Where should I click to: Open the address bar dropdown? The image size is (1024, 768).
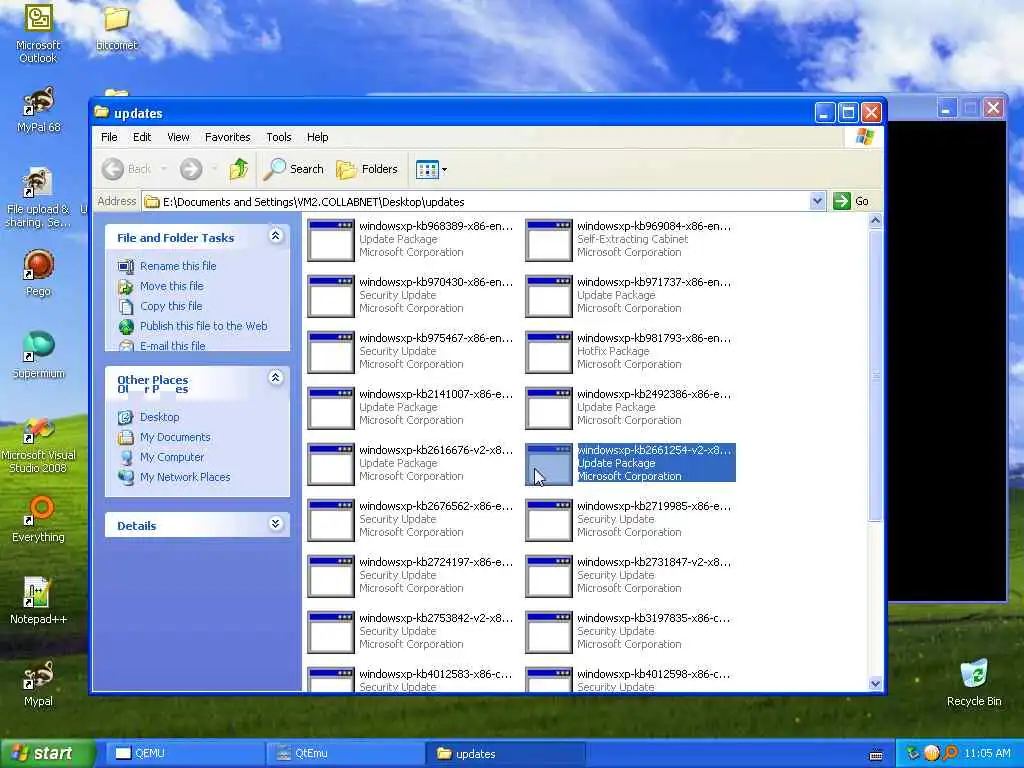[x=817, y=201]
